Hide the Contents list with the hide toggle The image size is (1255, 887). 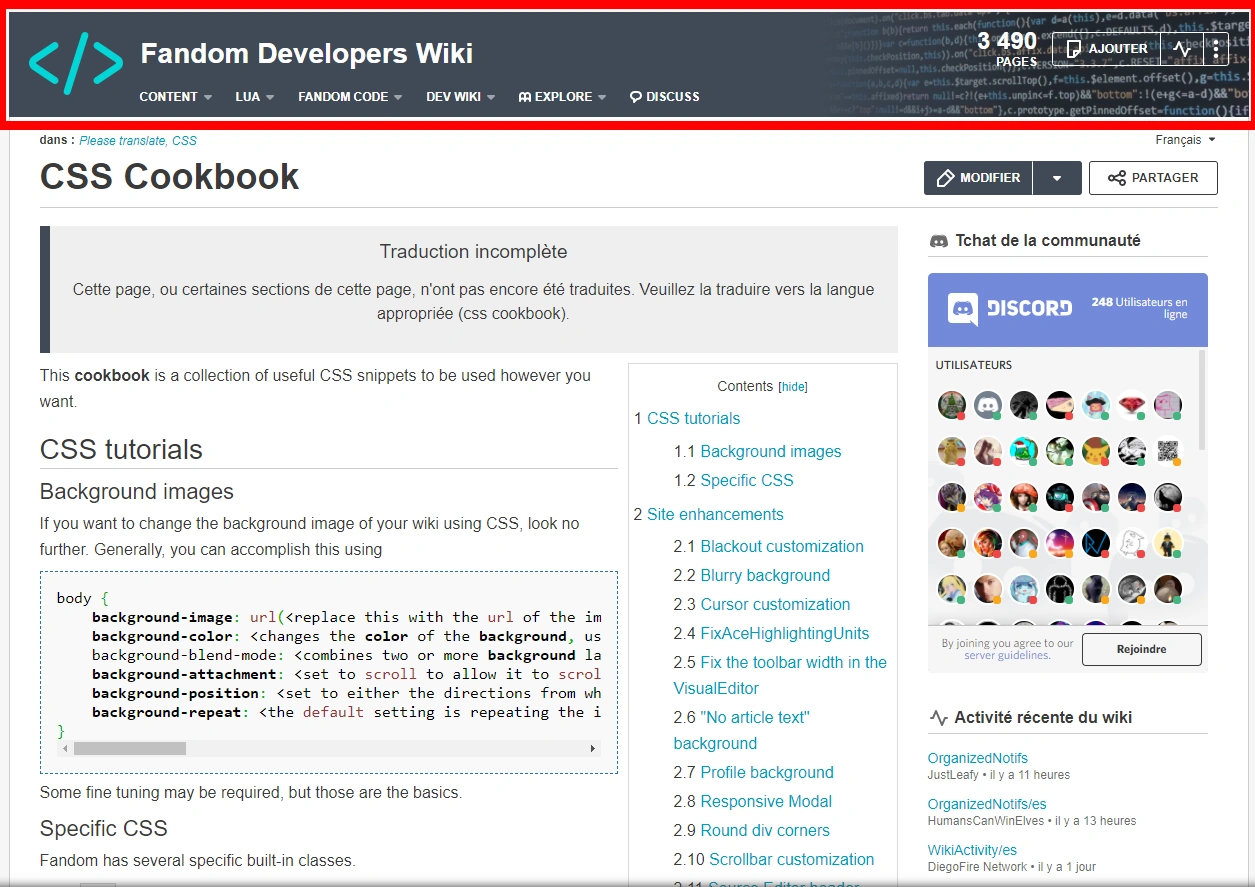[793, 386]
